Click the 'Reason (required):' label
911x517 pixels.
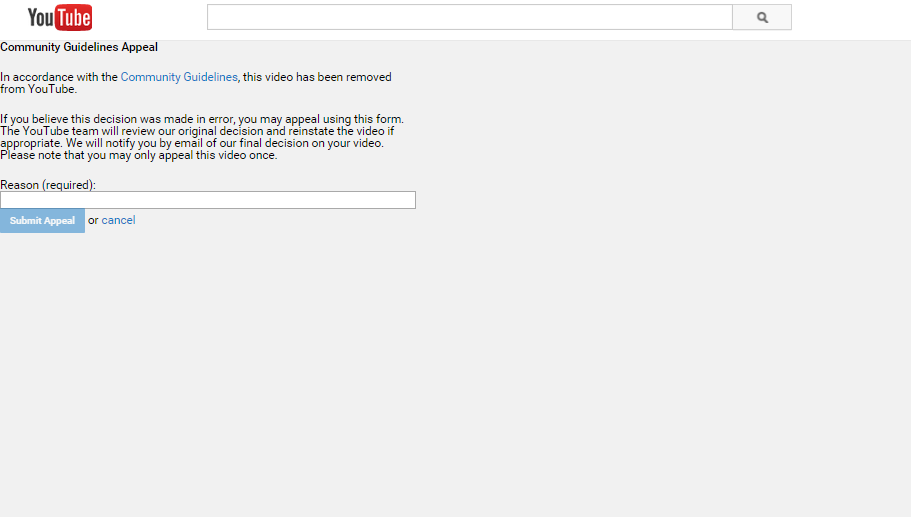(48, 185)
